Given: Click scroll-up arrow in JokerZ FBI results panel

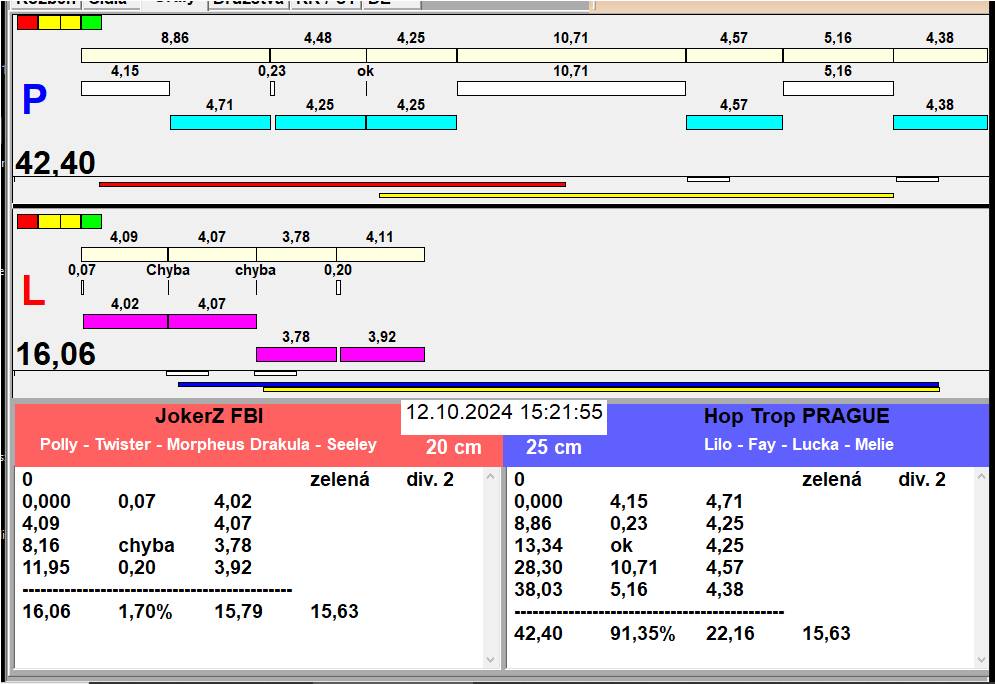Looking at the screenshot, I should pos(491,475).
